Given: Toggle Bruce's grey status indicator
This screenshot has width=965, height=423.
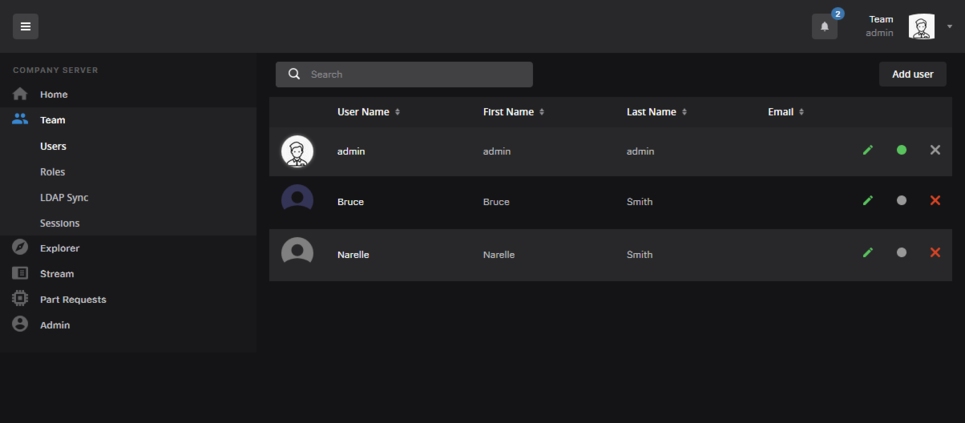Looking at the screenshot, I should tap(902, 201).
